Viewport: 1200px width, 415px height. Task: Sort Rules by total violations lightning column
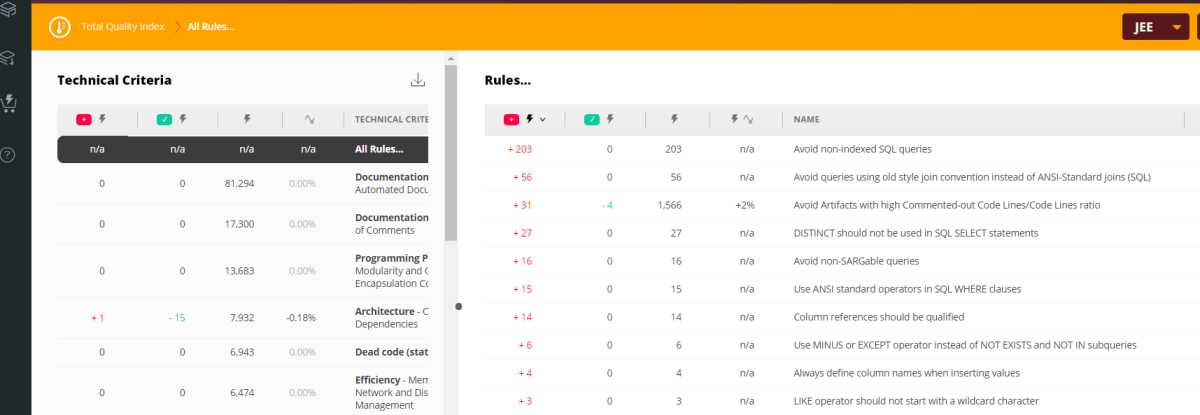click(673, 119)
